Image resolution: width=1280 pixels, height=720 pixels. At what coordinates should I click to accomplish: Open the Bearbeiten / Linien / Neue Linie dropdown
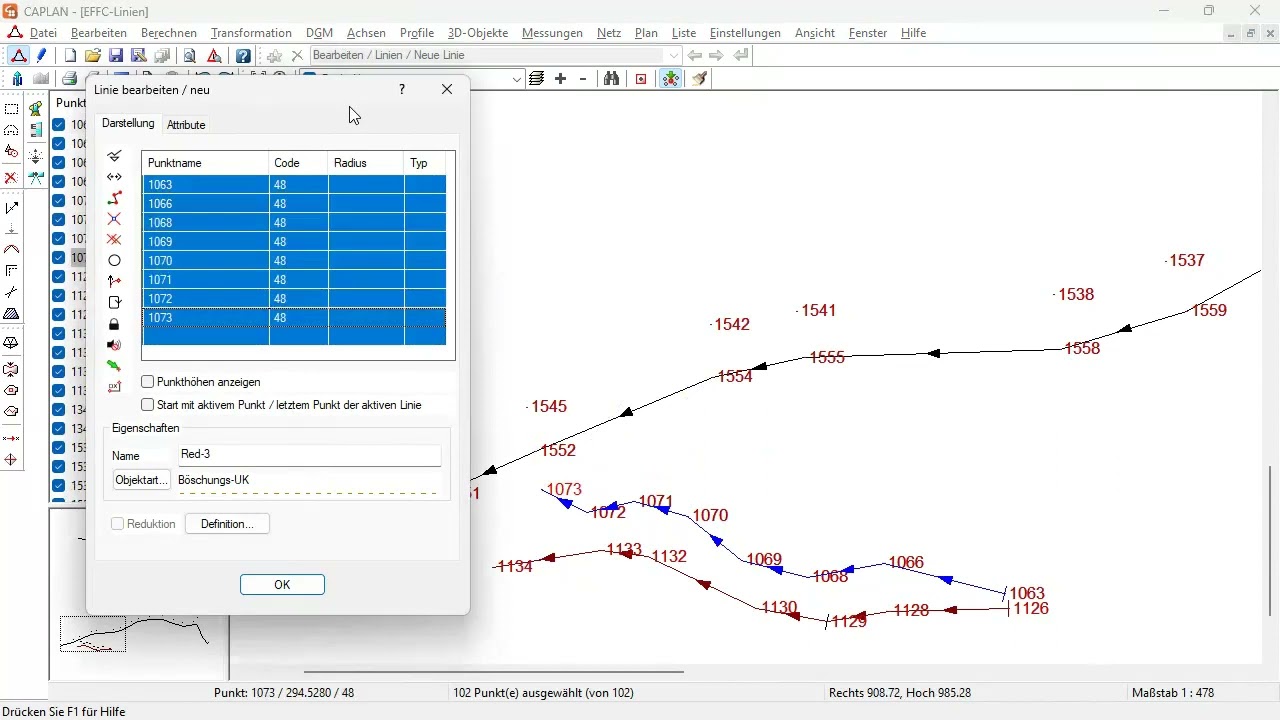click(x=675, y=56)
